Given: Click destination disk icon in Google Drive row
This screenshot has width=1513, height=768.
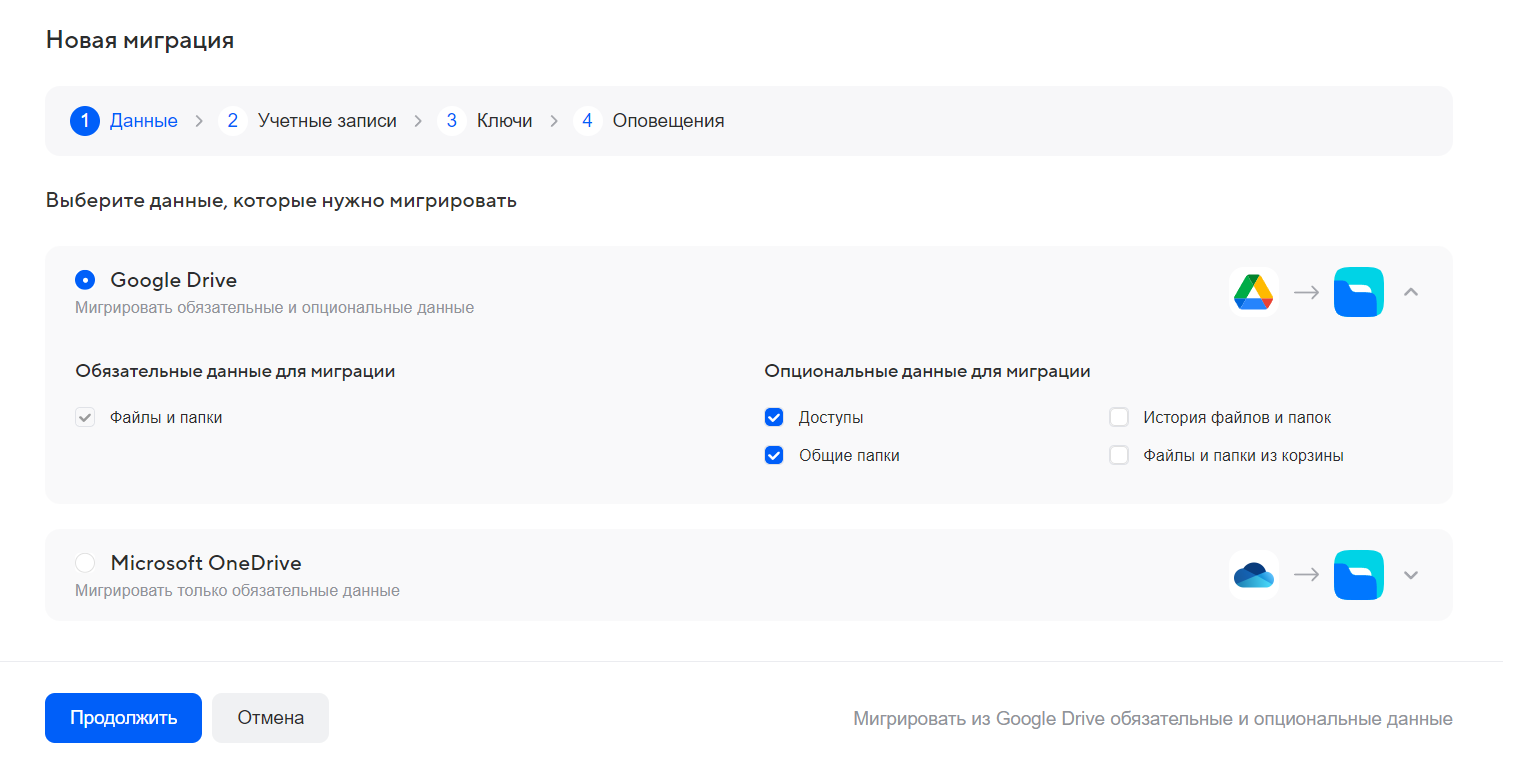Looking at the screenshot, I should [x=1358, y=292].
